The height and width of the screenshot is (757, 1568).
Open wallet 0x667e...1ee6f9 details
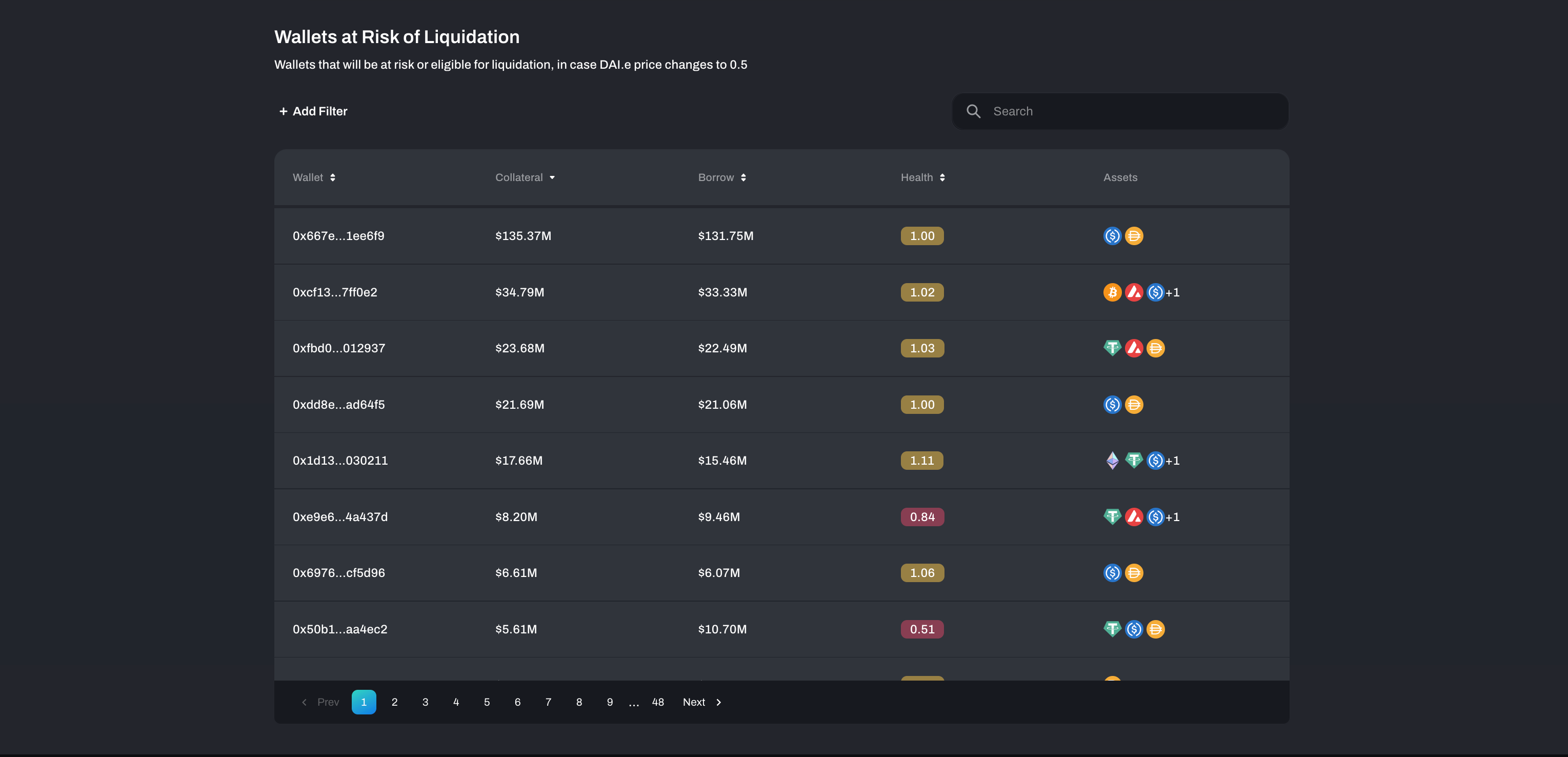(x=338, y=236)
